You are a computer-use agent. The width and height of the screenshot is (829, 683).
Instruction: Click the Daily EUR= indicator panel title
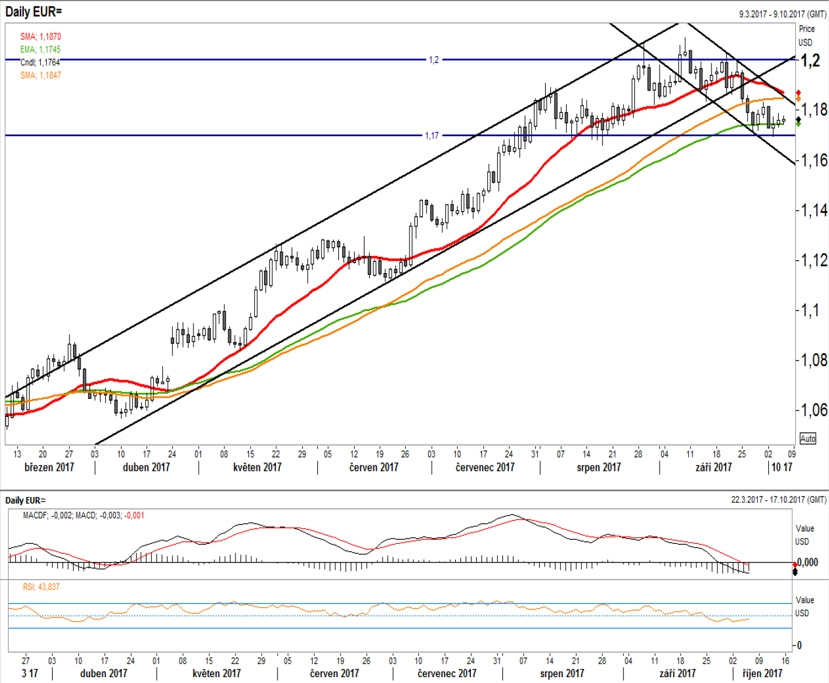[26, 500]
